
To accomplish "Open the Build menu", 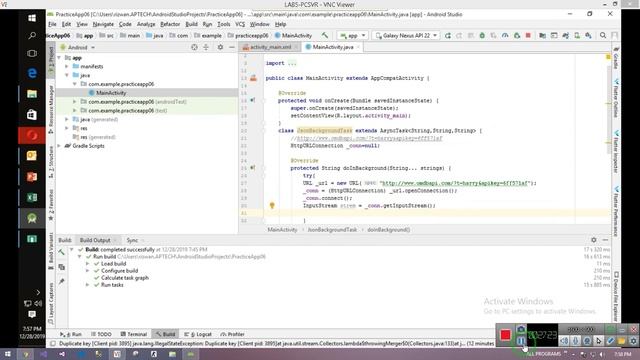I will click(191, 24).
